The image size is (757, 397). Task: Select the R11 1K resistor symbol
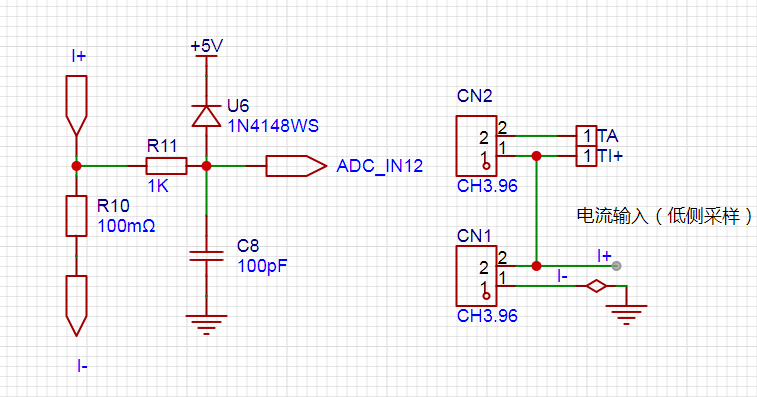click(x=166, y=166)
